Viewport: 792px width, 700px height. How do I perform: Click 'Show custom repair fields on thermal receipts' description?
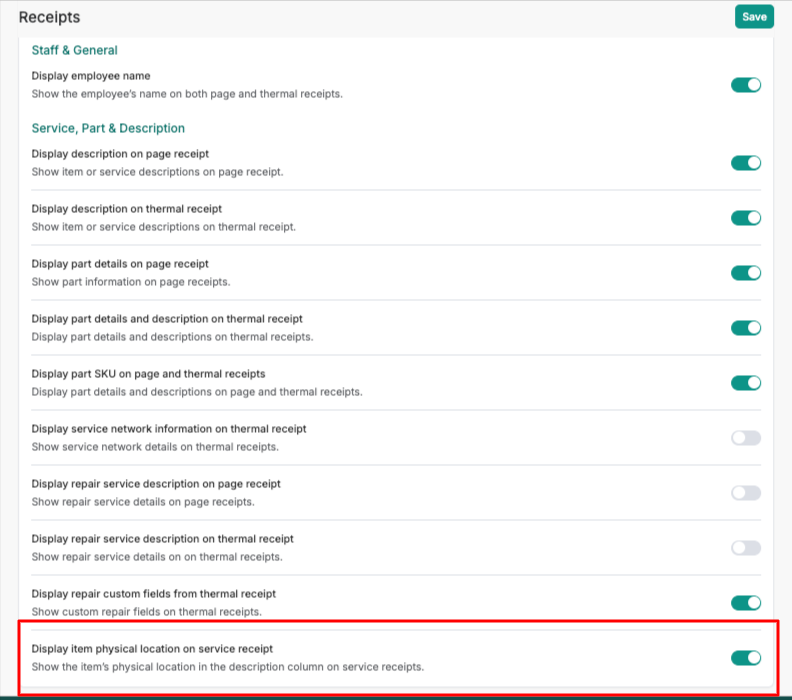(x=146, y=611)
